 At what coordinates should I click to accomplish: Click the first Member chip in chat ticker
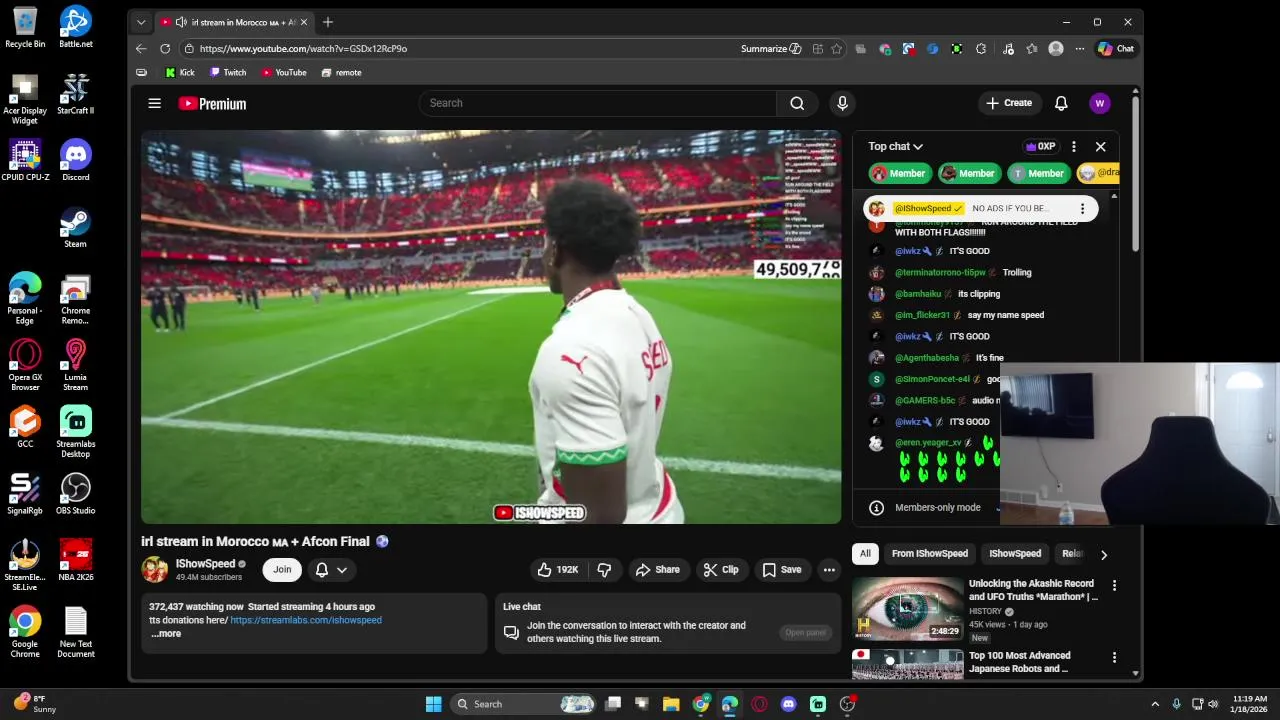coord(900,173)
